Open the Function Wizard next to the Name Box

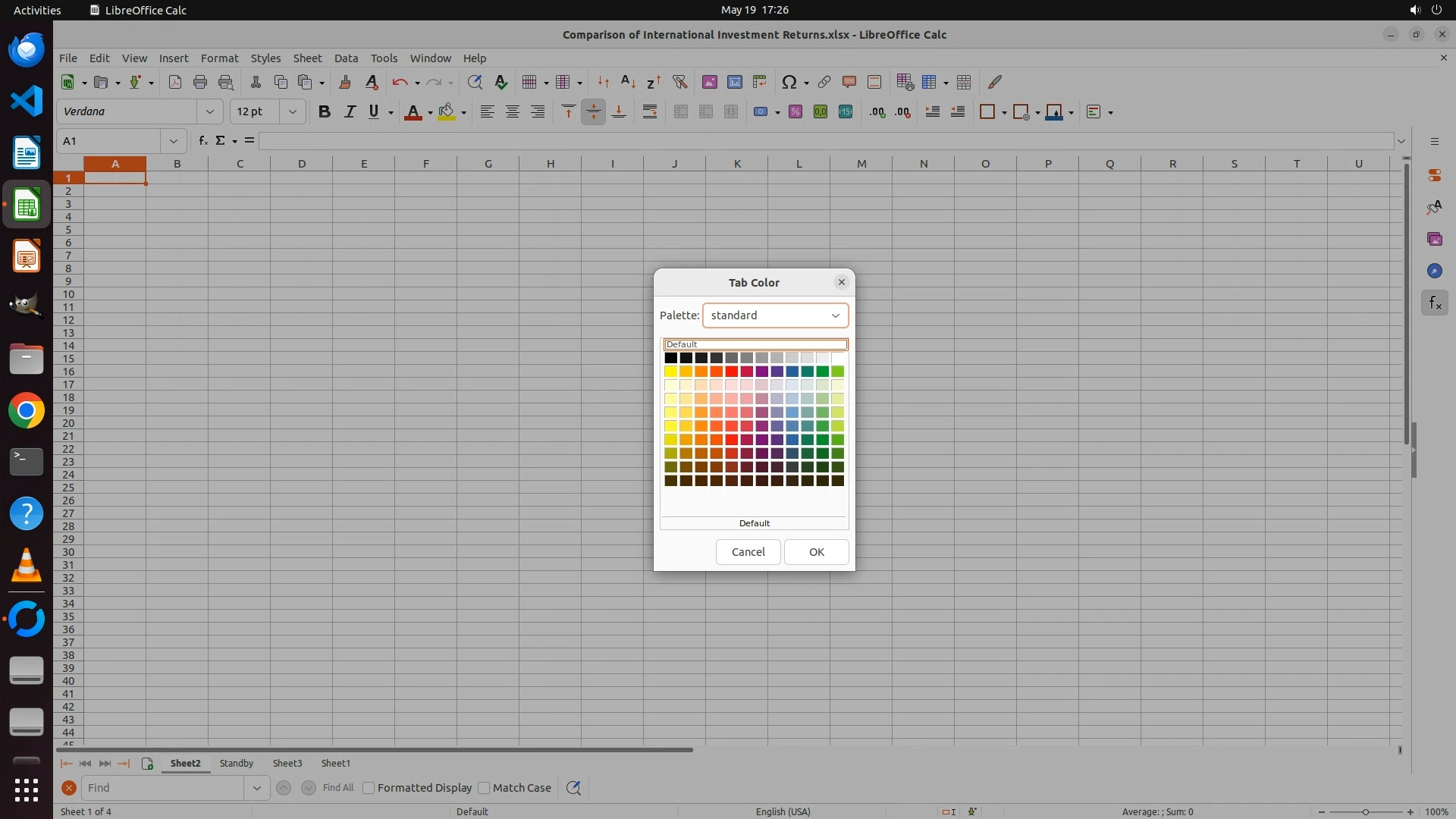click(202, 141)
